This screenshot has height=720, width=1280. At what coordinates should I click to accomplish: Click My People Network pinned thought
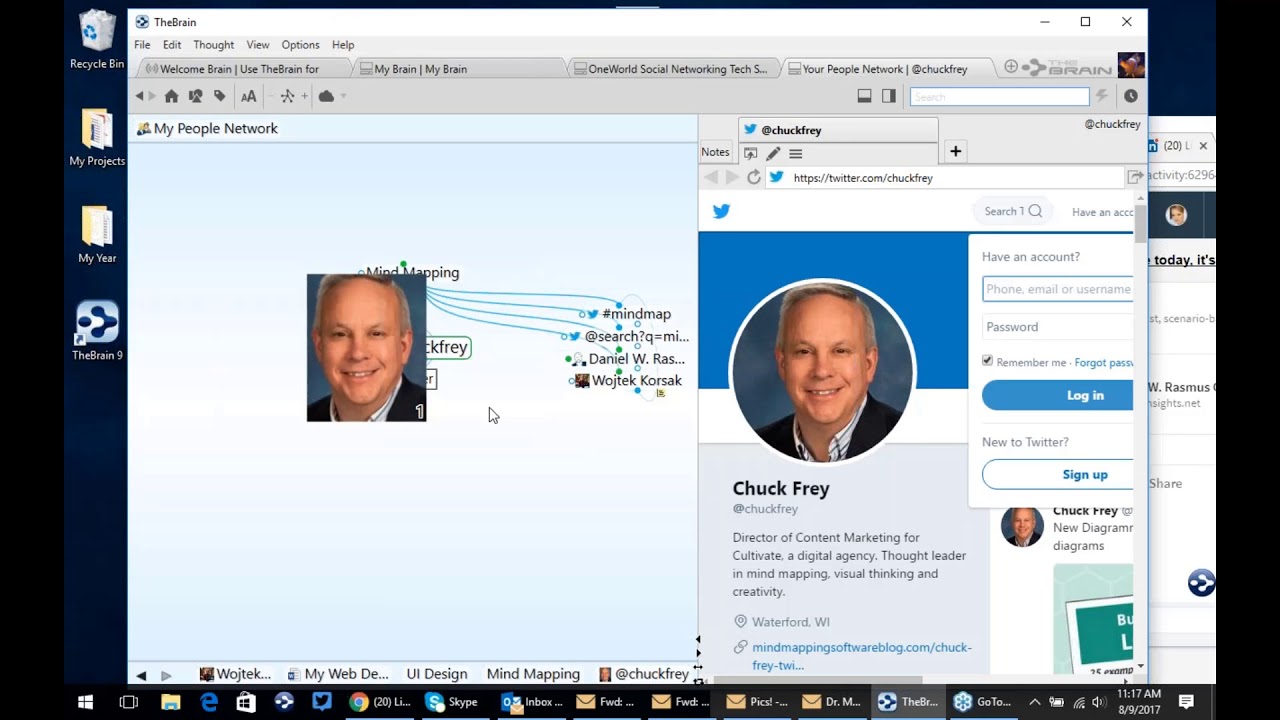[207, 128]
